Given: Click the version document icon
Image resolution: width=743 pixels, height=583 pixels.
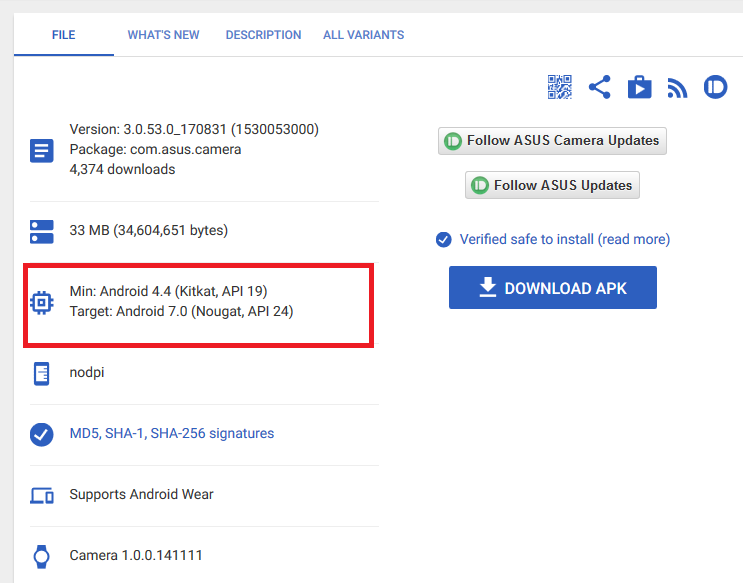Looking at the screenshot, I should (x=42, y=151).
